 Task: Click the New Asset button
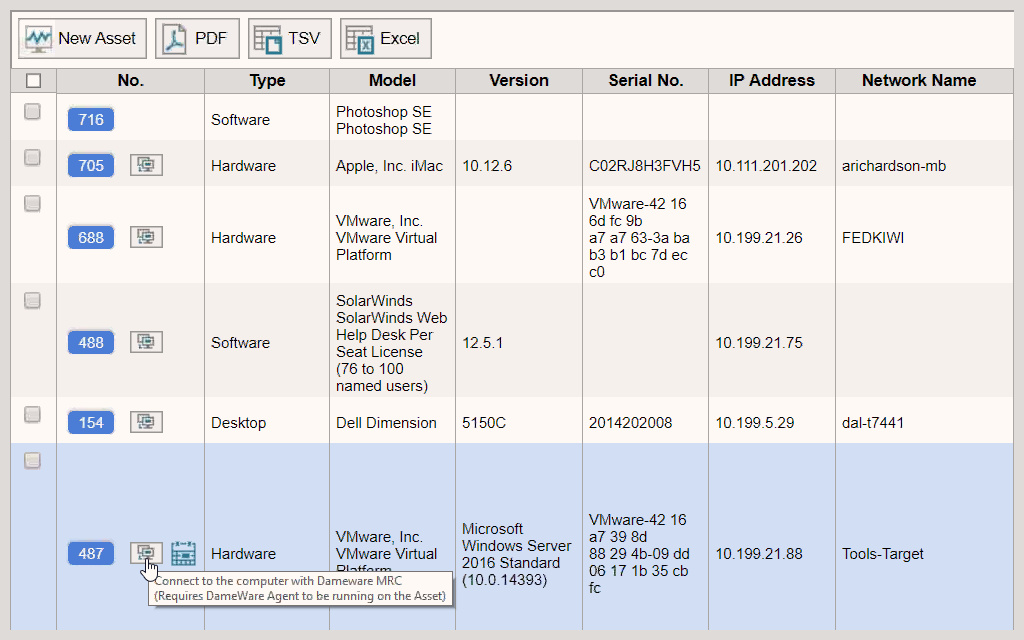[x=82, y=39]
